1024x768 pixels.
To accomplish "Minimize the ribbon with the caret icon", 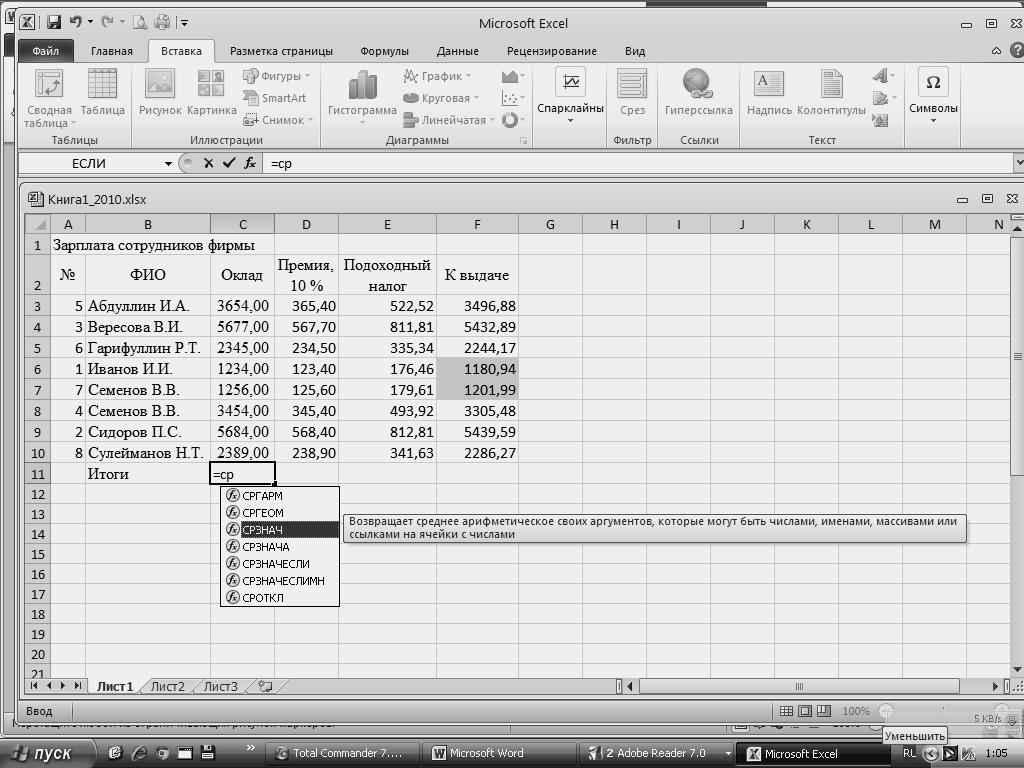I will [996, 50].
